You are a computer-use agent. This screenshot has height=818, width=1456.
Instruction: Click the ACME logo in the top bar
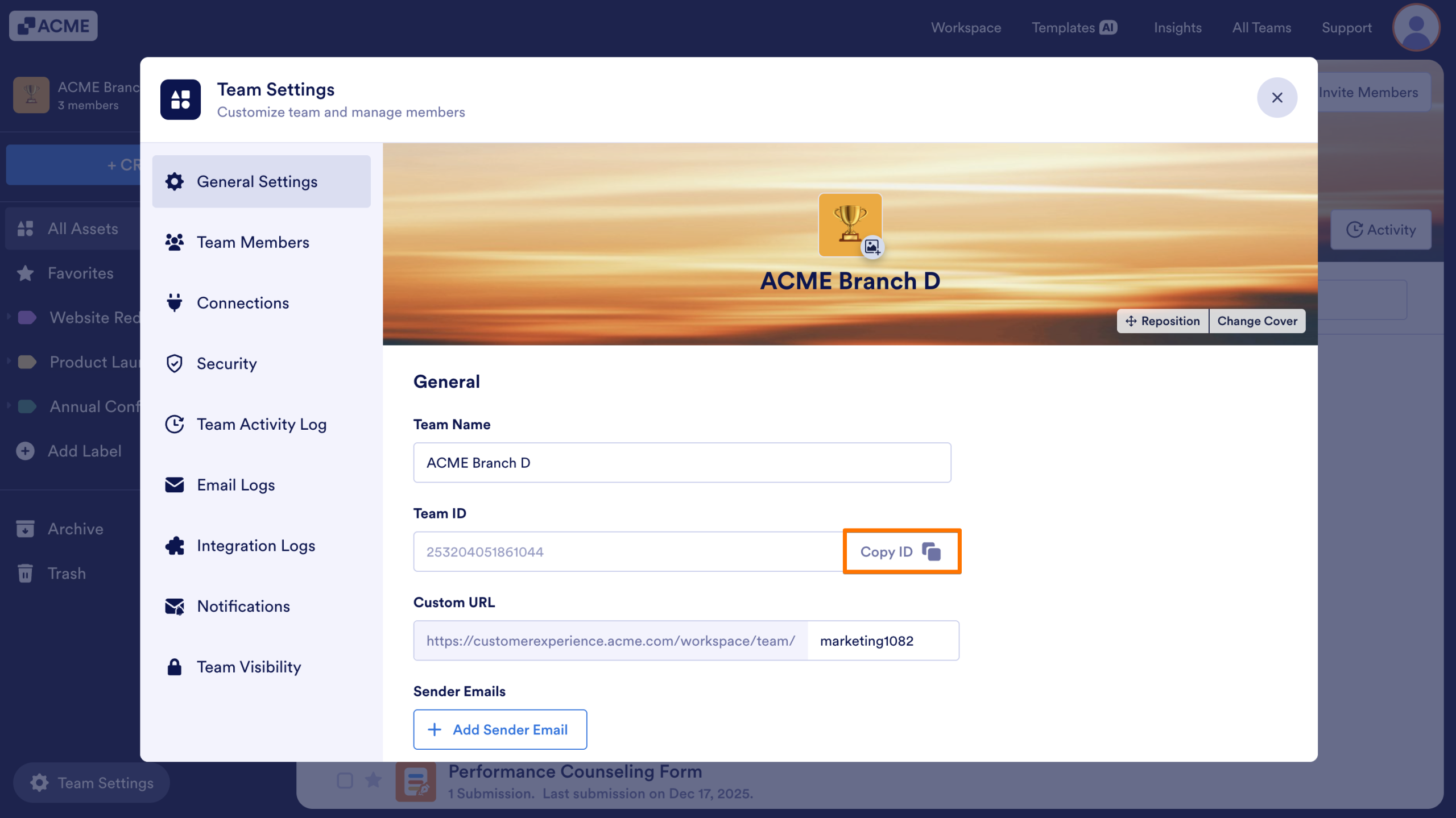53,26
